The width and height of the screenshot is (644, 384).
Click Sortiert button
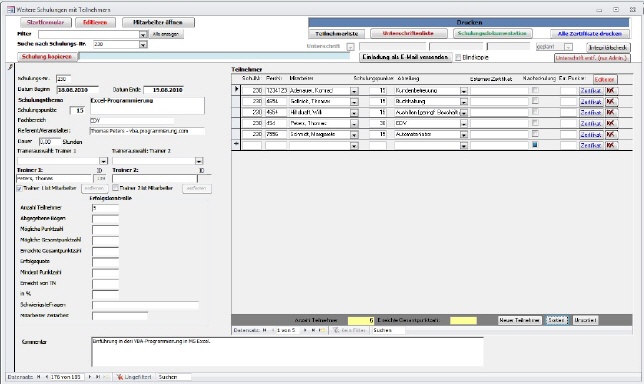click(x=556, y=320)
